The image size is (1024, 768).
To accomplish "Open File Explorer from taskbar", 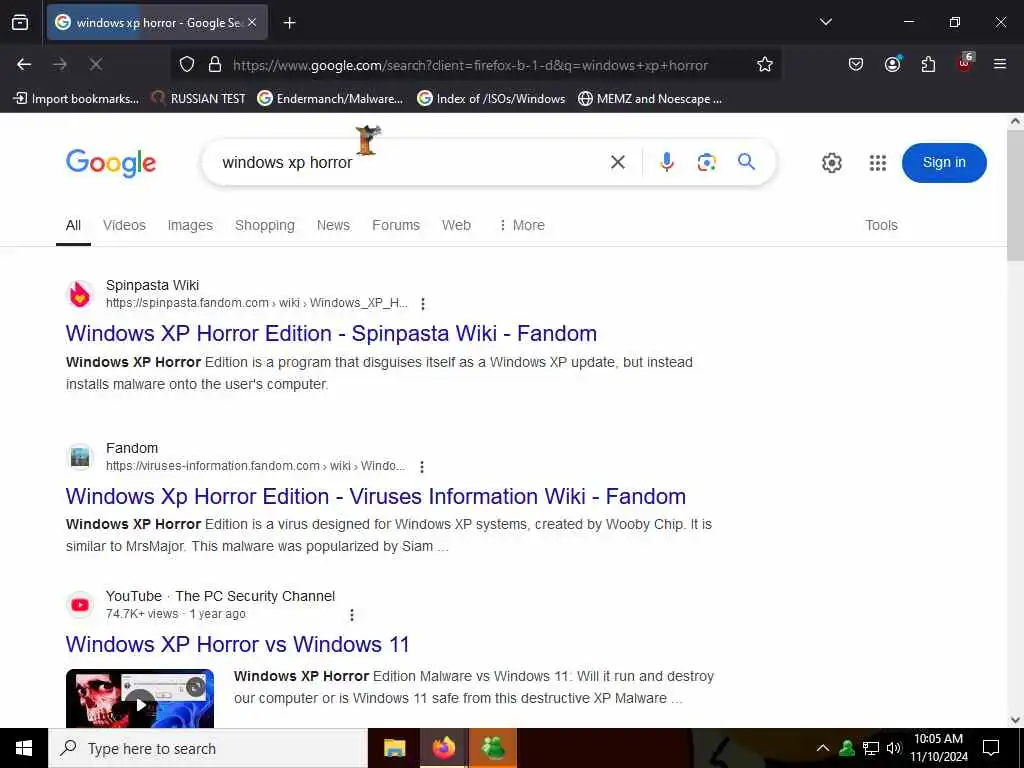I will pos(394,748).
